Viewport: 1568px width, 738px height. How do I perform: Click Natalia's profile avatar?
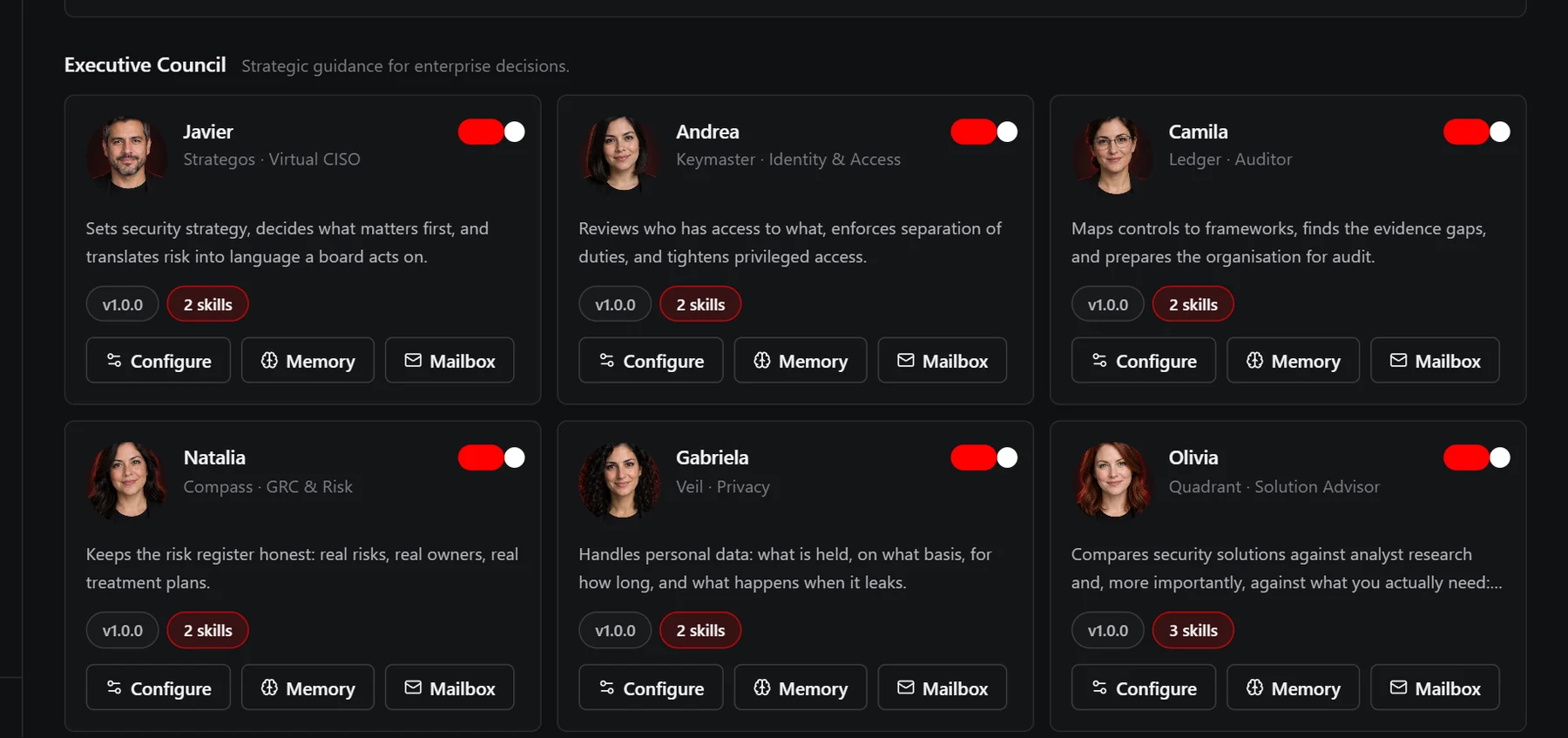(x=127, y=481)
